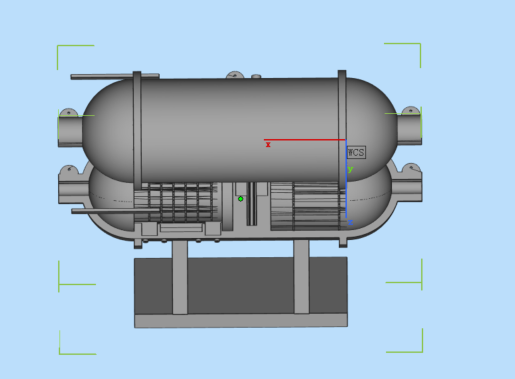Pick the right support leg
Image resolution: width=515 pixels, height=379 pixels.
pos(302,277)
